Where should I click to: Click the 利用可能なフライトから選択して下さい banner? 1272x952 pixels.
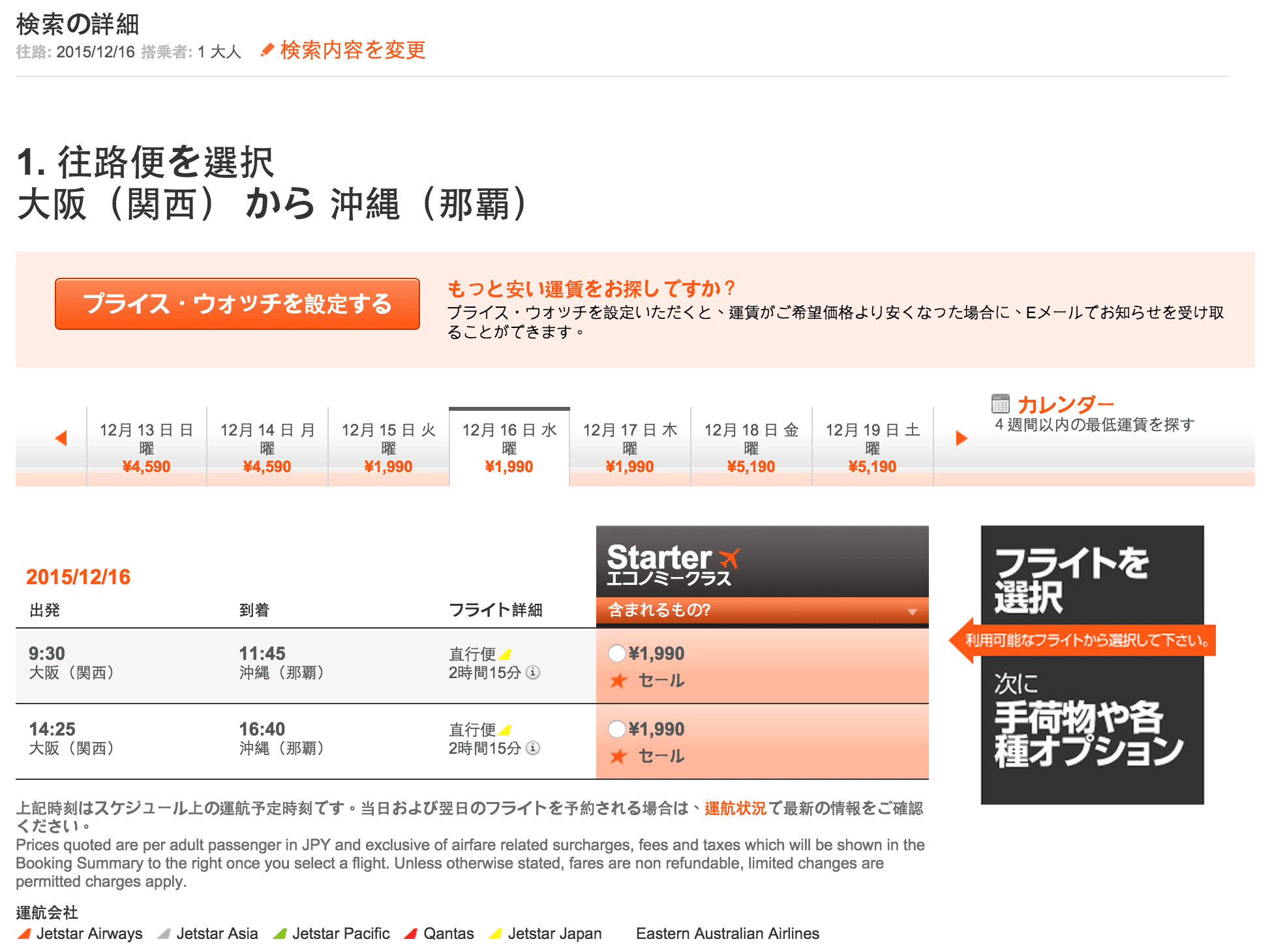1083,640
